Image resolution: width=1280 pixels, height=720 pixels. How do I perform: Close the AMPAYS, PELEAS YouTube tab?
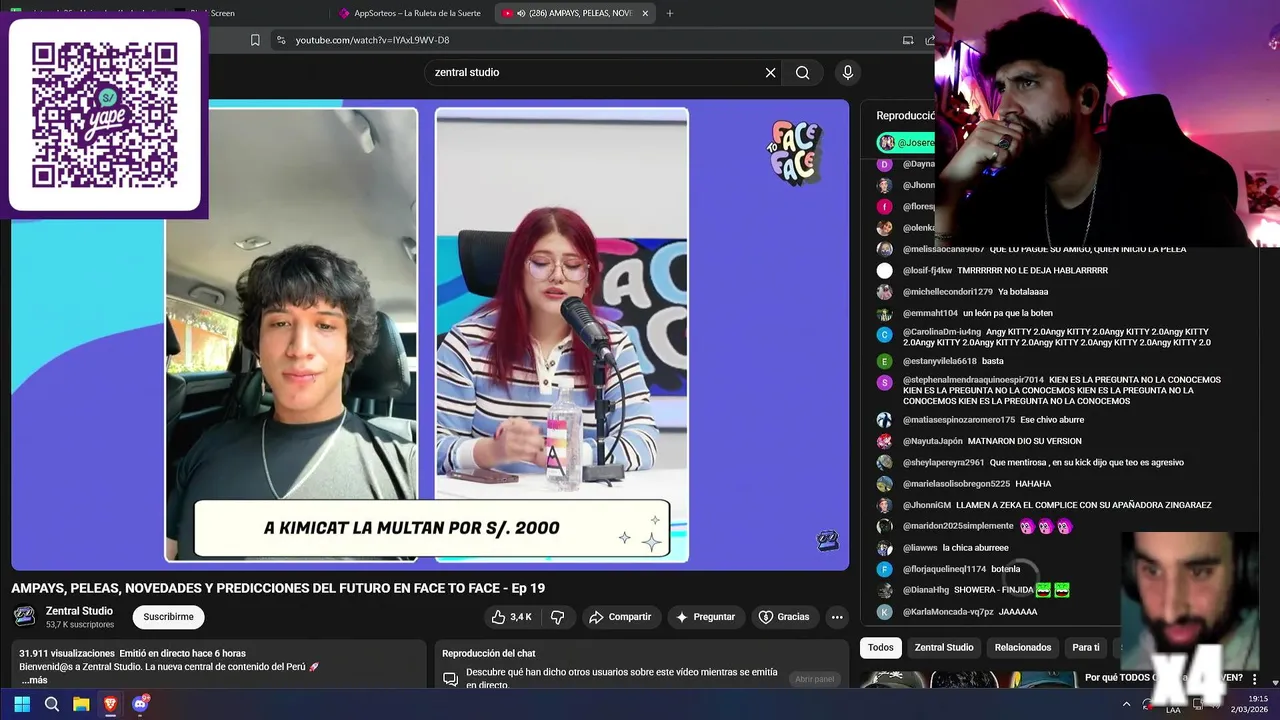pyautogui.click(x=645, y=13)
